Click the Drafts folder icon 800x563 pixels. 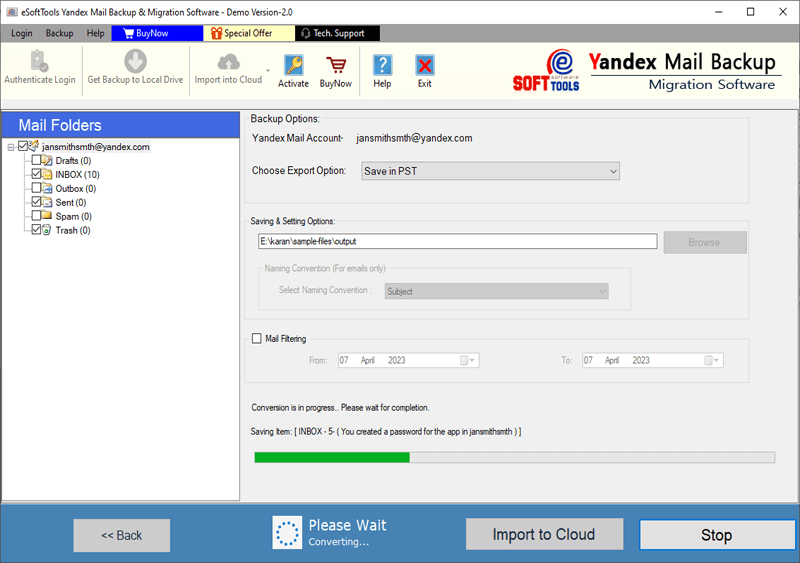pyautogui.click(x=47, y=161)
